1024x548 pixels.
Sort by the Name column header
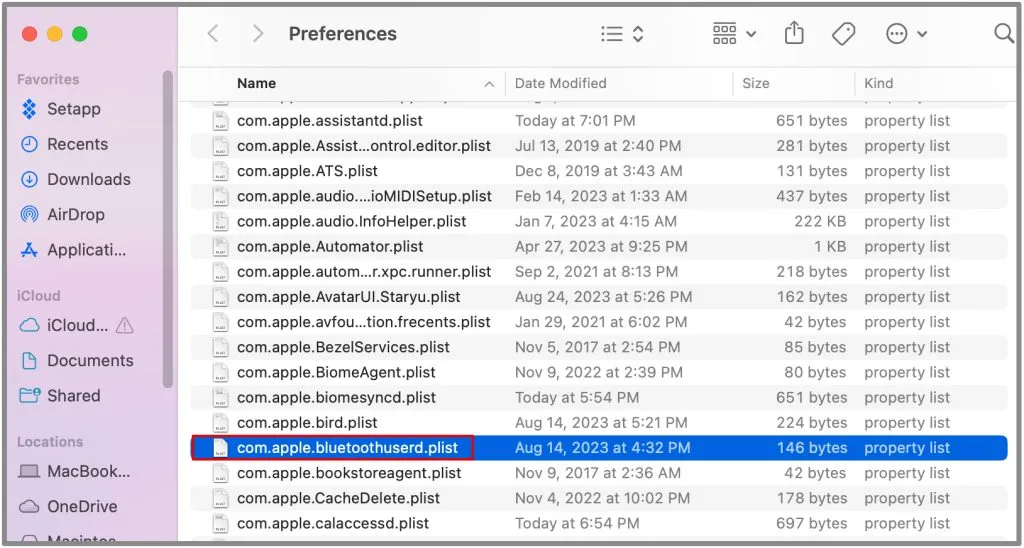[256, 83]
